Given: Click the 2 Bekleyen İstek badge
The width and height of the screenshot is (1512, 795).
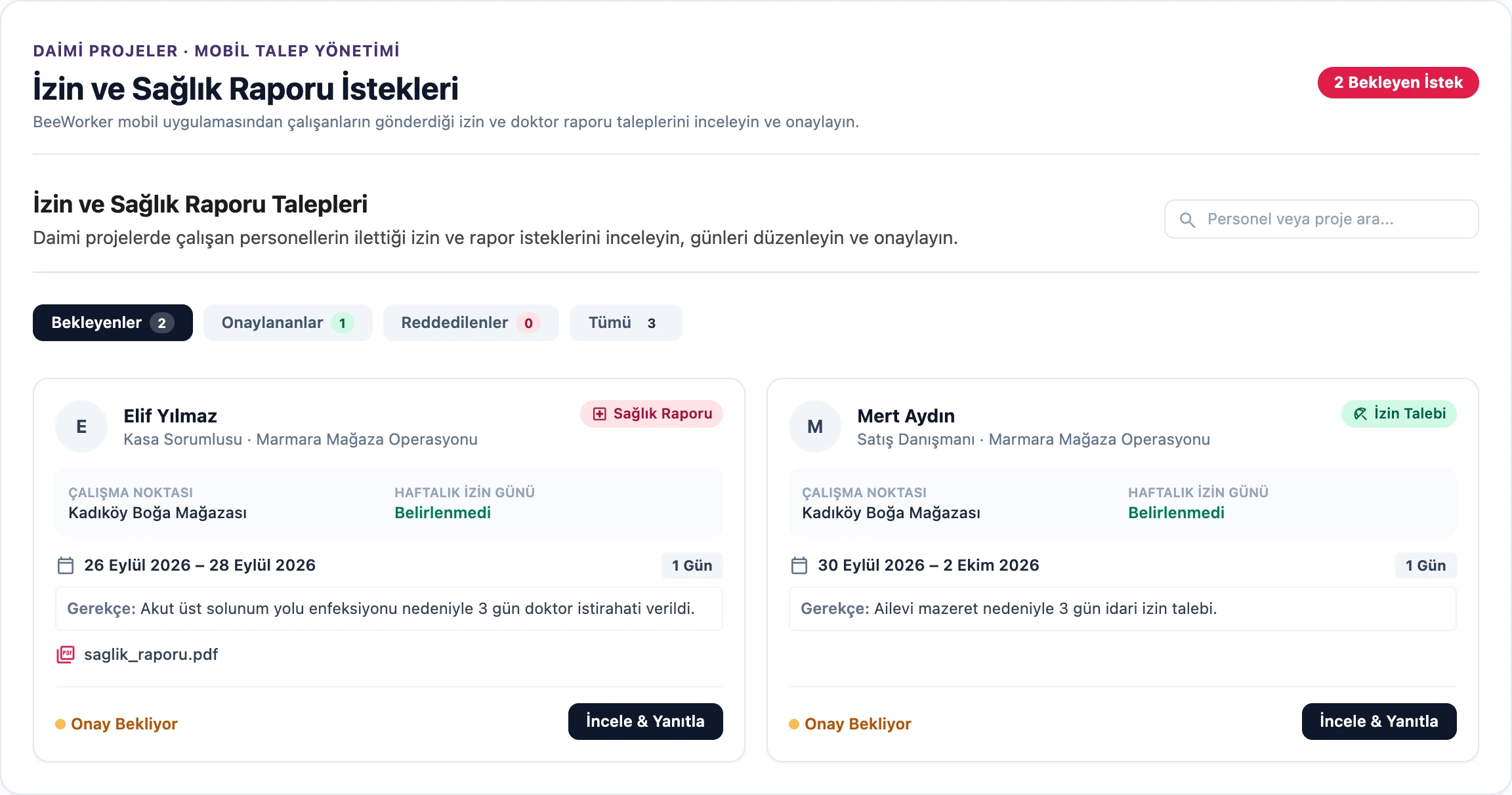Looking at the screenshot, I should point(1398,83).
